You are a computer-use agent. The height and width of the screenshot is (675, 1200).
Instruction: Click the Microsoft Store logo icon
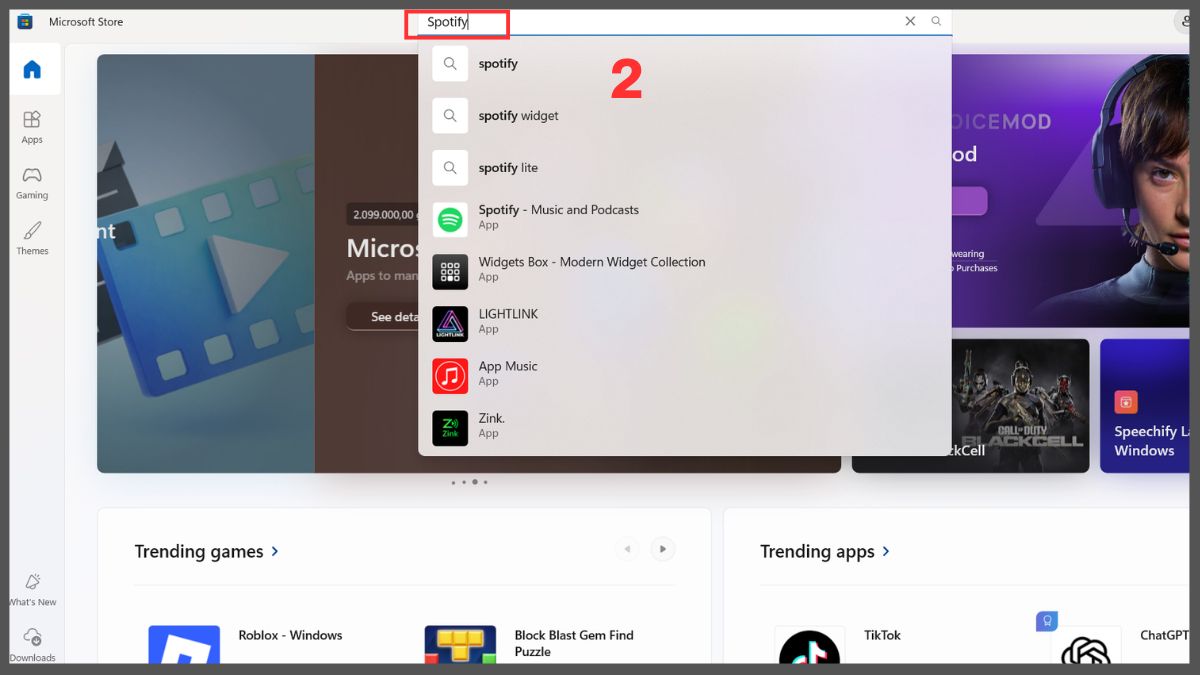point(25,21)
